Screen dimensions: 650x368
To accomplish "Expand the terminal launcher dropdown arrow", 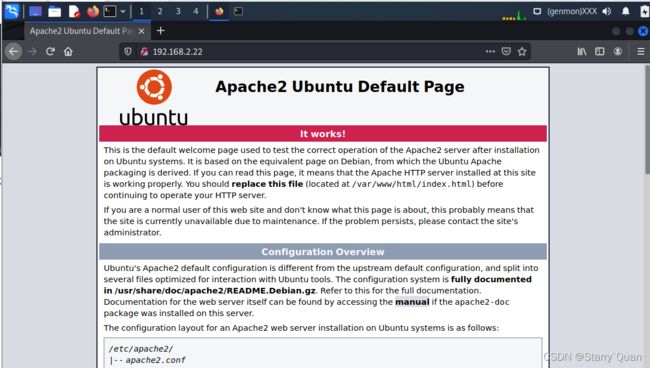I will (123, 12).
